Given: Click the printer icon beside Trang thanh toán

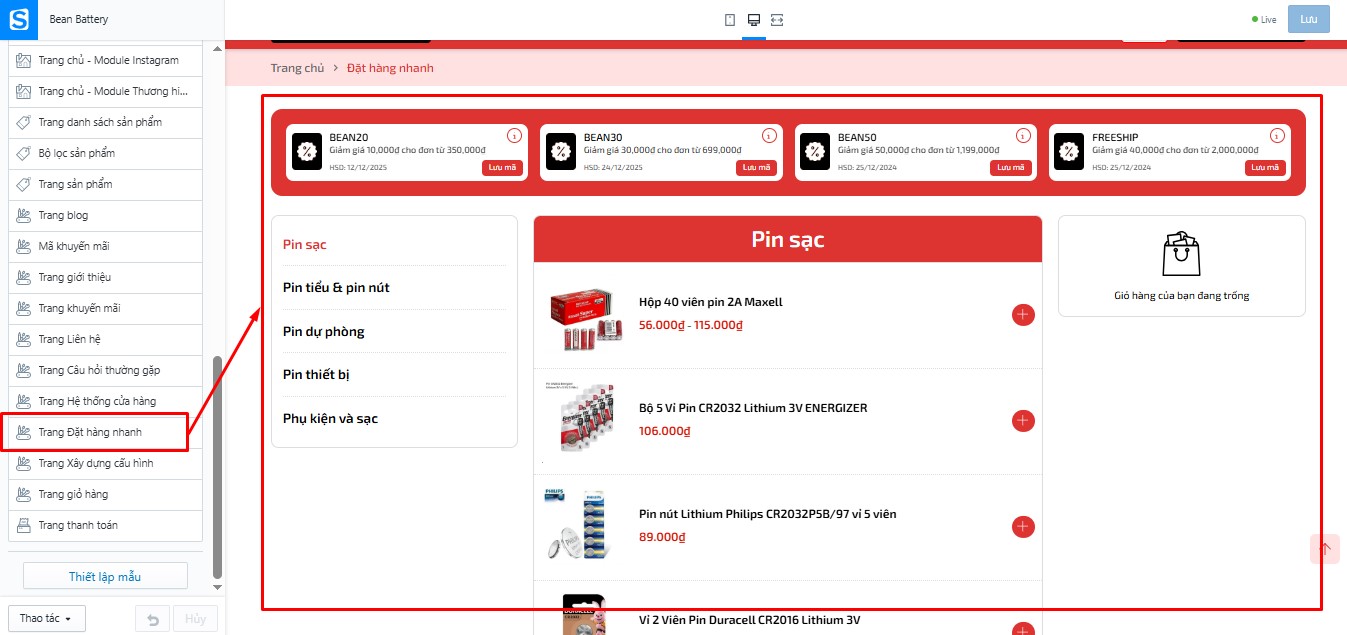Looking at the screenshot, I should (x=25, y=525).
